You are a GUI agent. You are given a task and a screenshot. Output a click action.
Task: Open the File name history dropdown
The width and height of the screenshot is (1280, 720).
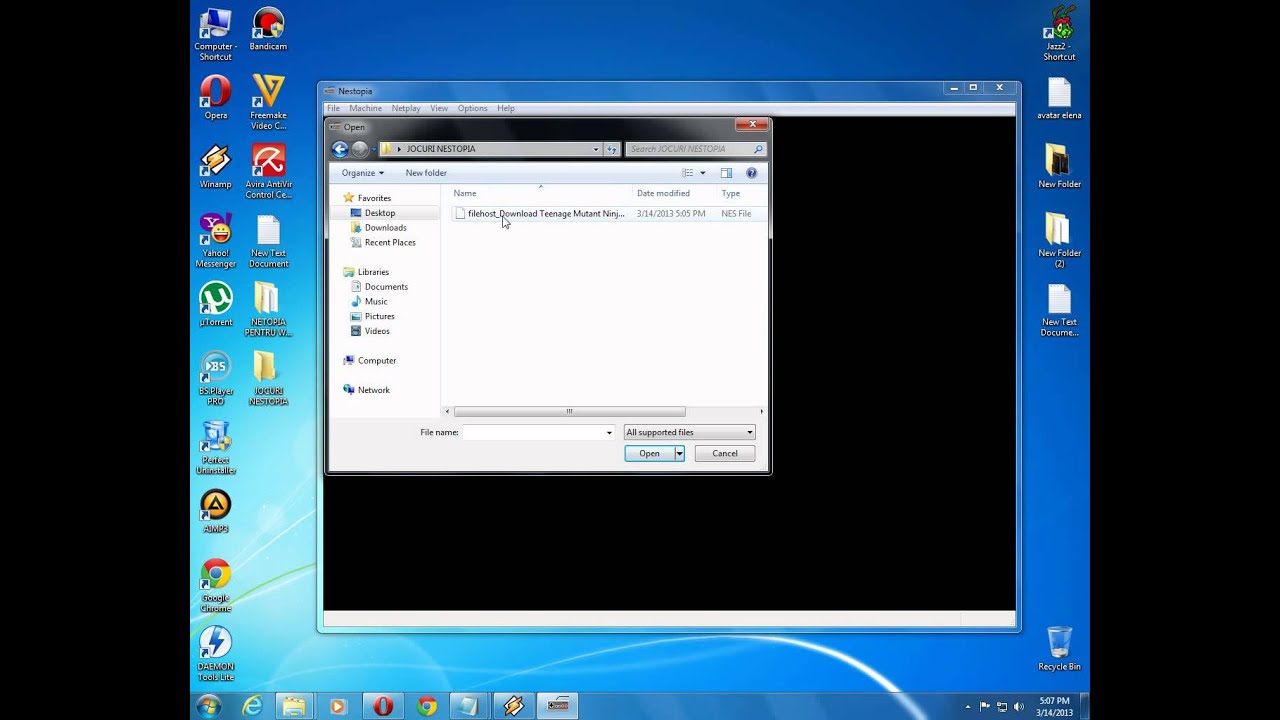(609, 433)
